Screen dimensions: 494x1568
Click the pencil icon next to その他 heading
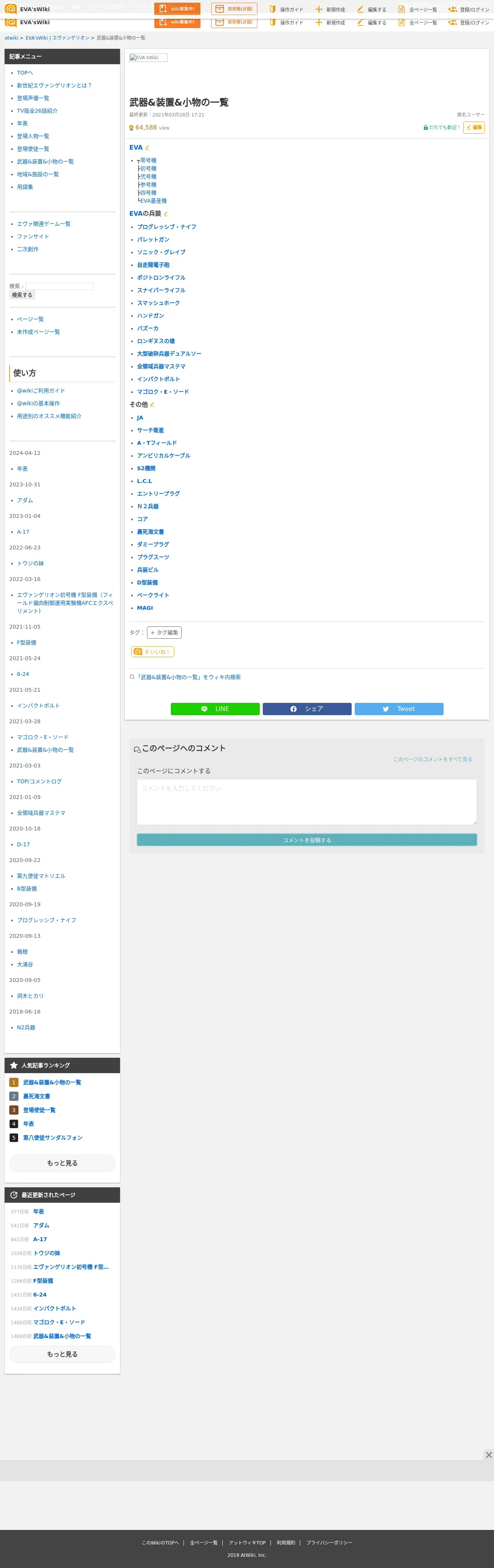tap(152, 405)
